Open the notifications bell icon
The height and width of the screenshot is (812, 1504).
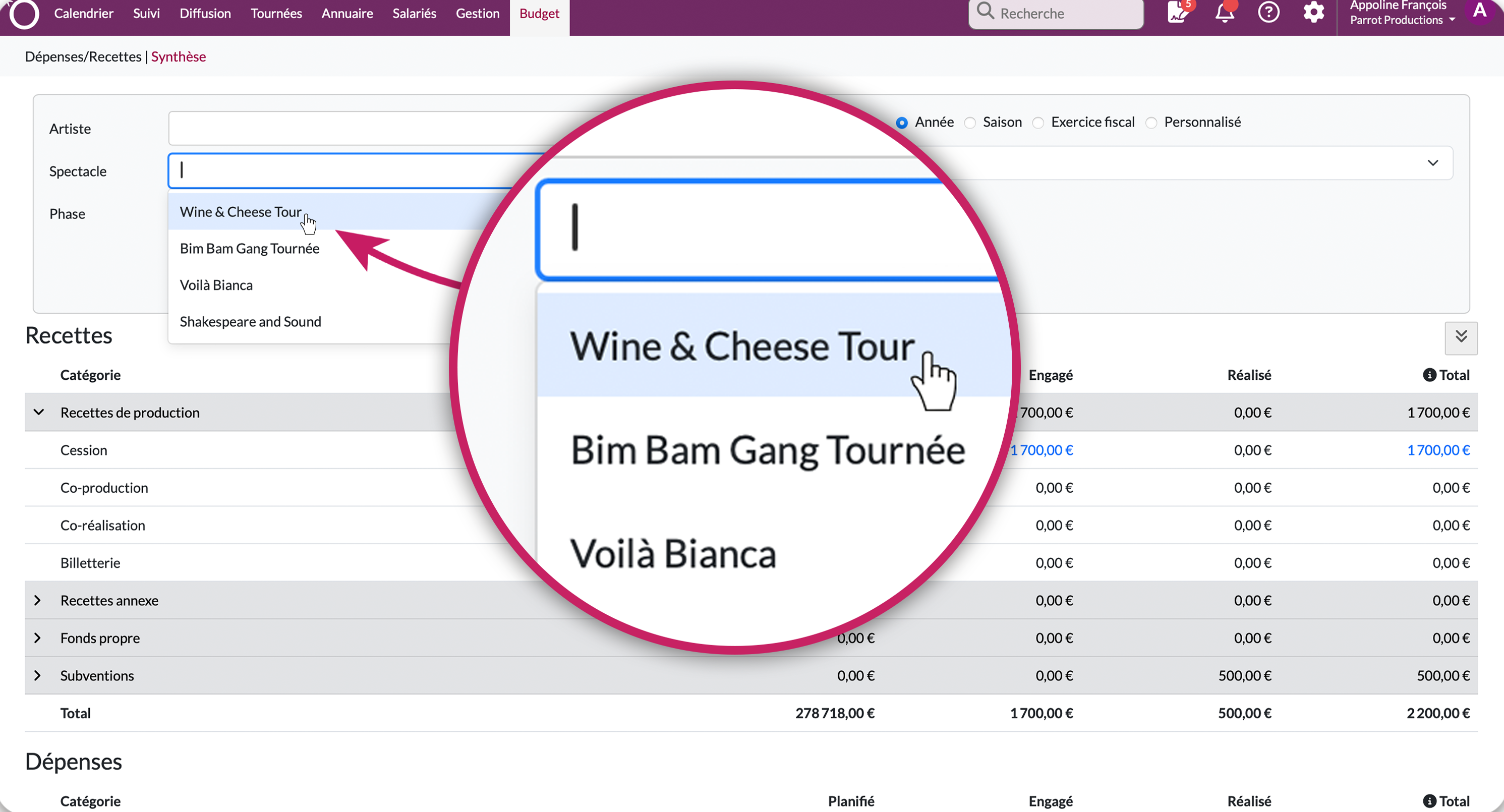(1225, 13)
